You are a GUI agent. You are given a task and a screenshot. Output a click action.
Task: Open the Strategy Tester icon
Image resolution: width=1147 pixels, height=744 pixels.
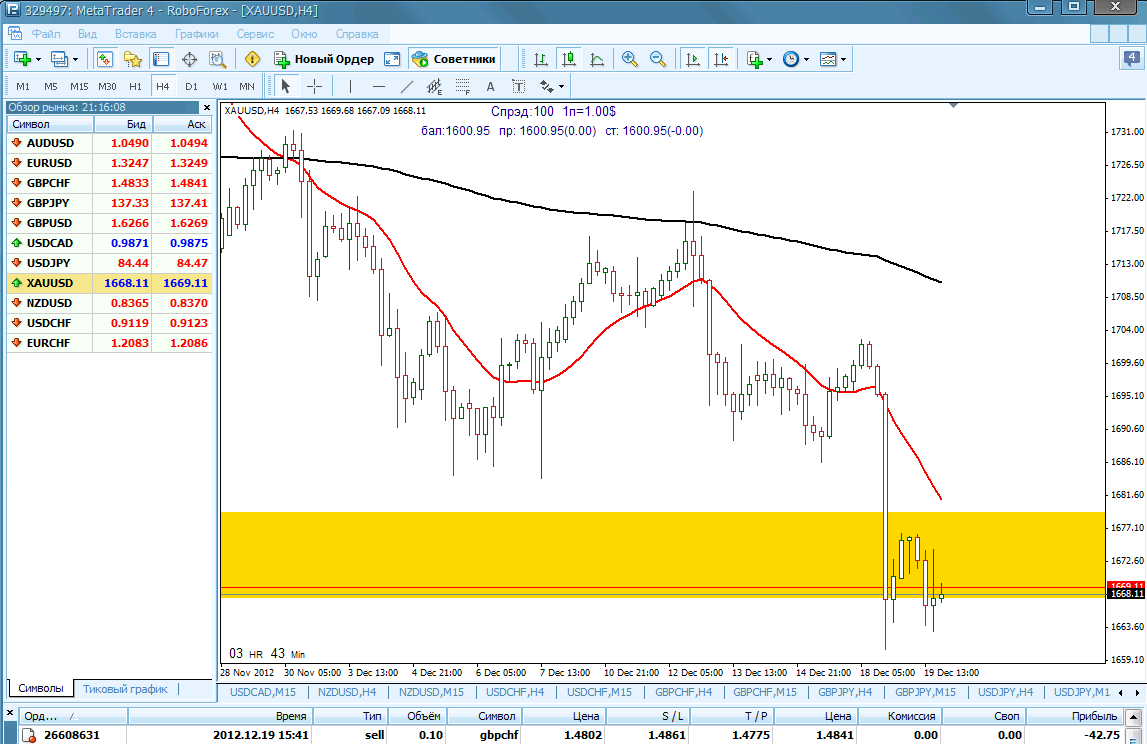pyautogui.click(x=217, y=59)
